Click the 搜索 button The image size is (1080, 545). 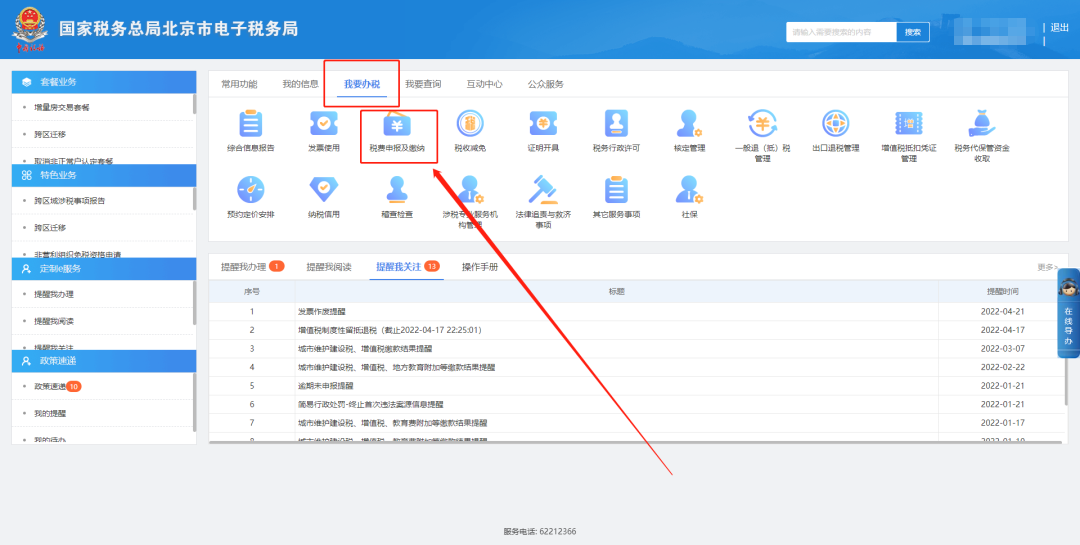912,32
